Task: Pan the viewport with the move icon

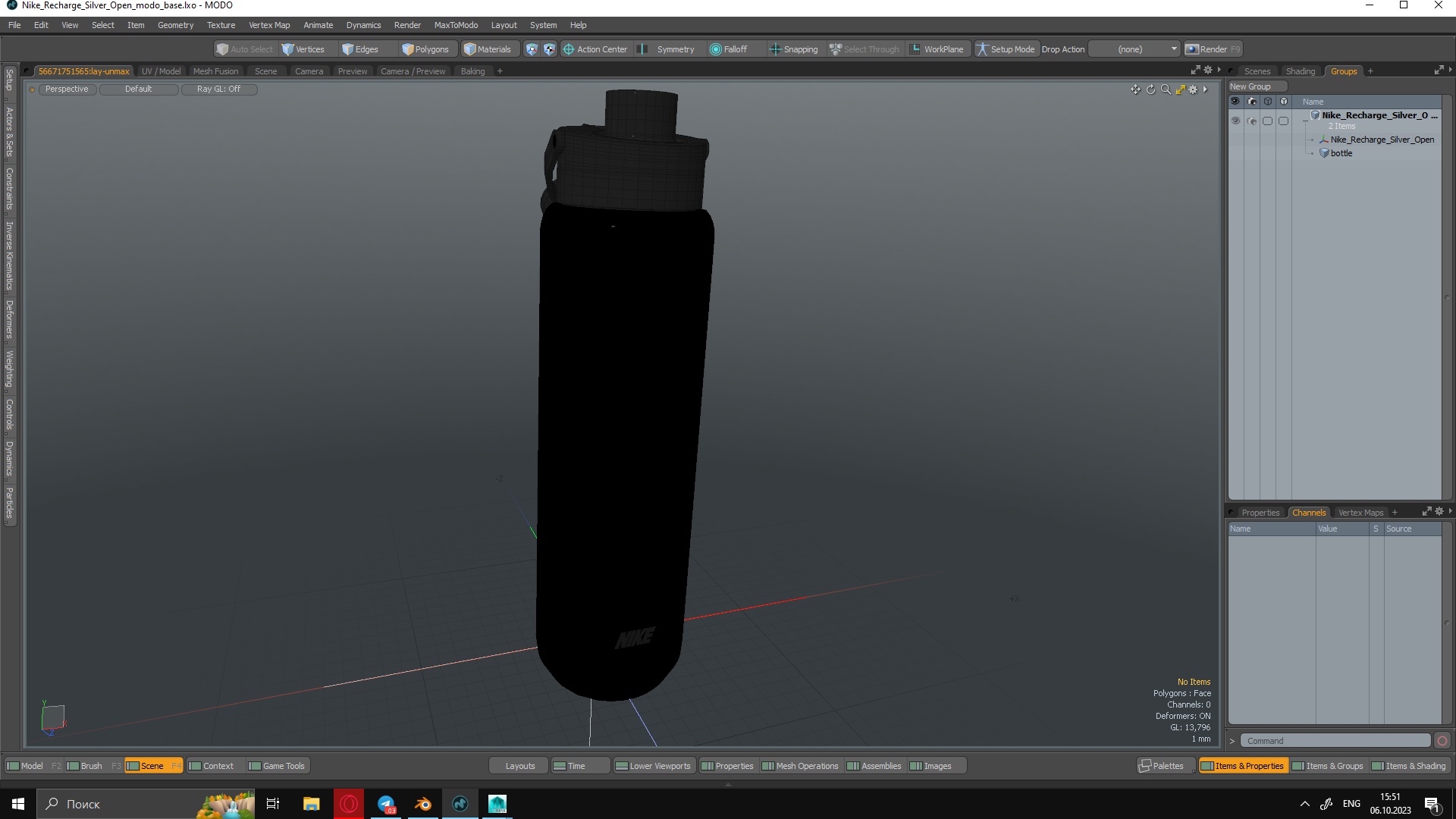Action: [x=1135, y=89]
